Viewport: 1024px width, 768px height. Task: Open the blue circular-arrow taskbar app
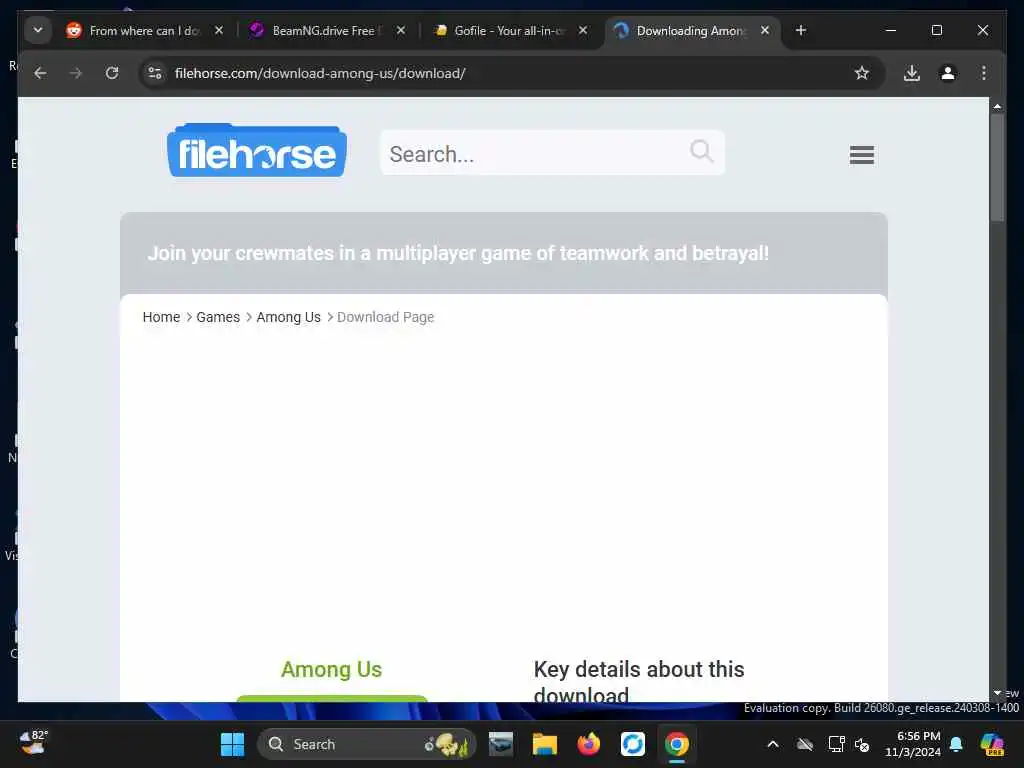(632, 744)
